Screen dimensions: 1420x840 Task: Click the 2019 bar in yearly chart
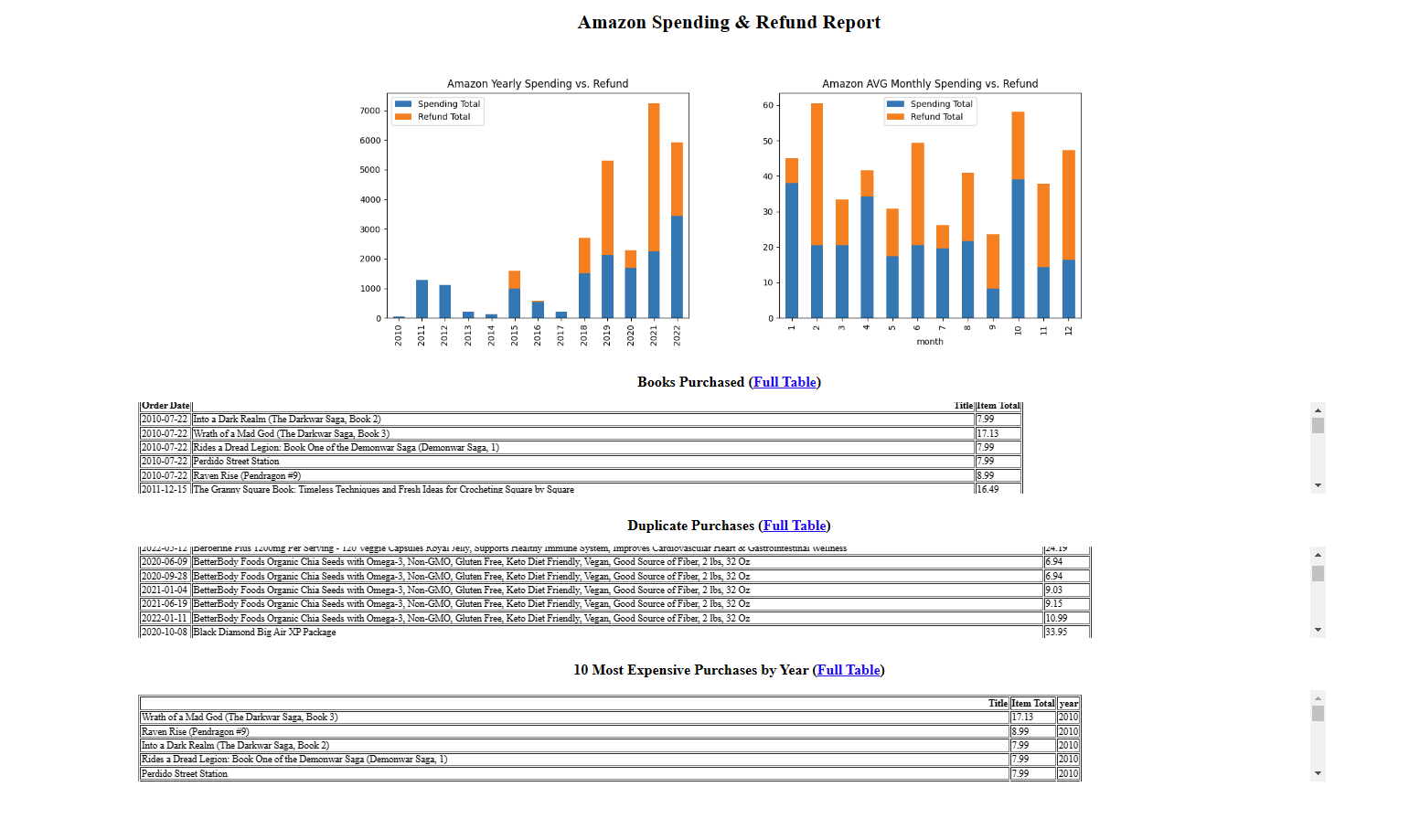(607, 239)
